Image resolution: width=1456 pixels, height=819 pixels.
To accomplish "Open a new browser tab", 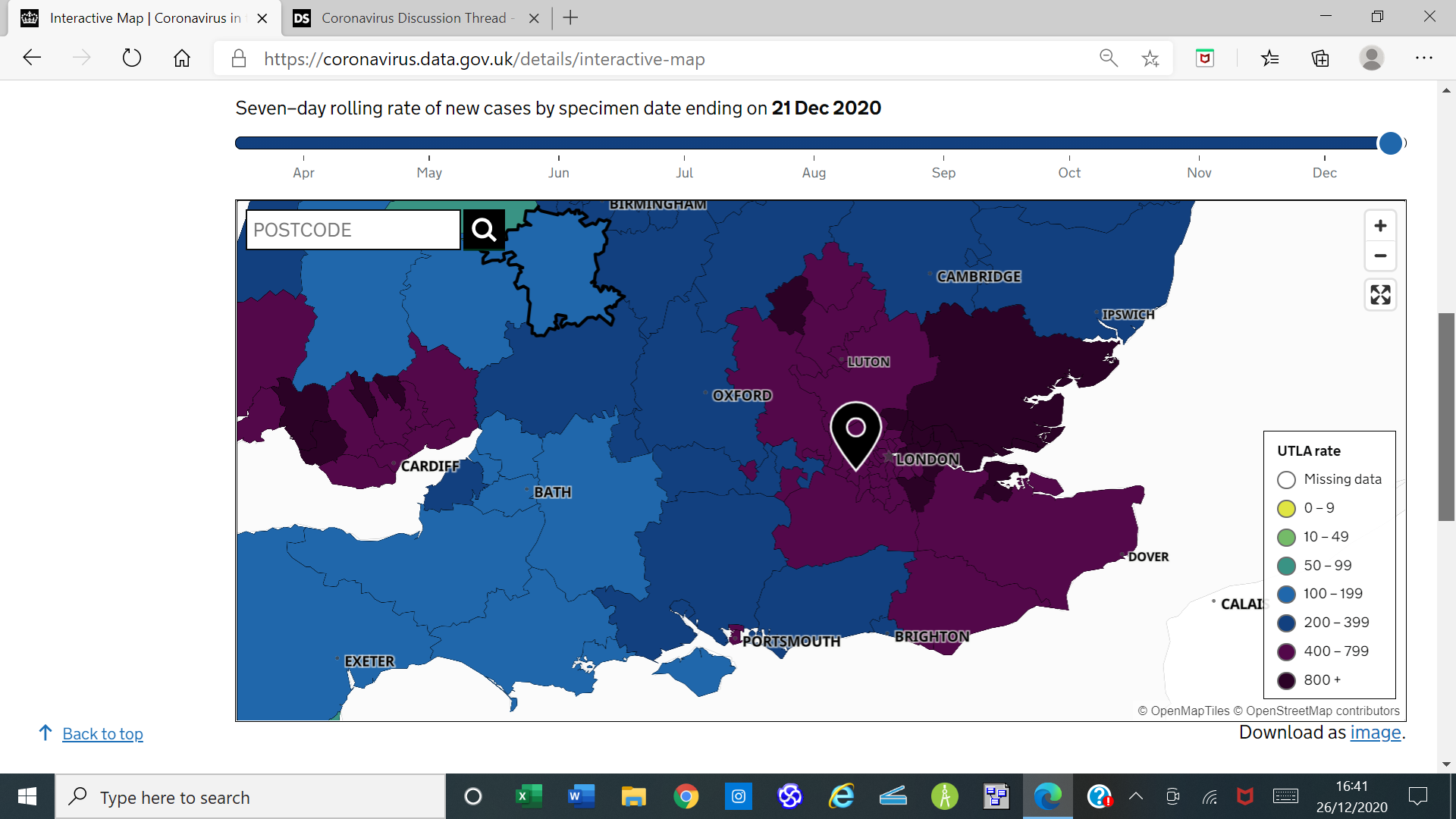I will pos(570,18).
